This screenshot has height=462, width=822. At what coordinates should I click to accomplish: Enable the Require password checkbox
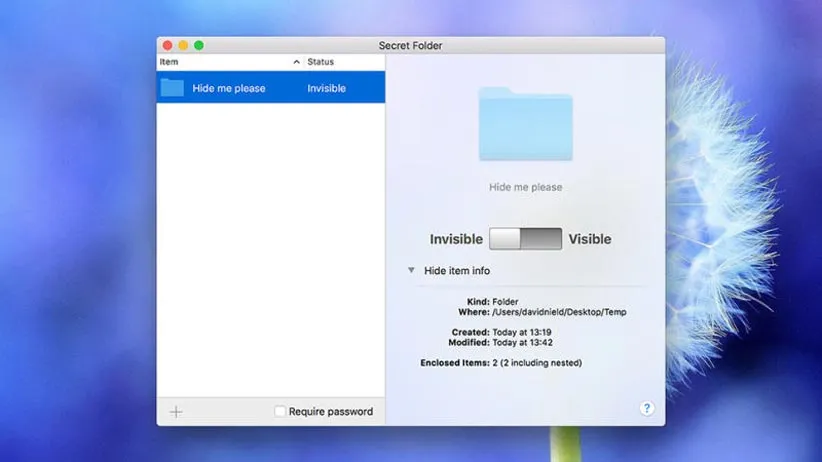(280, 411)
